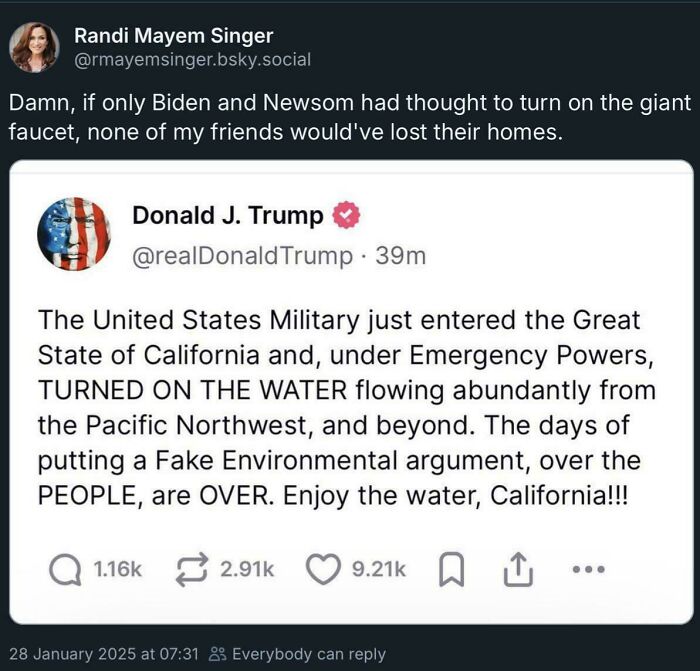Click the share upload icon
Image resolution: width=700 pixels, height=671 pixels.
point(517,569)
